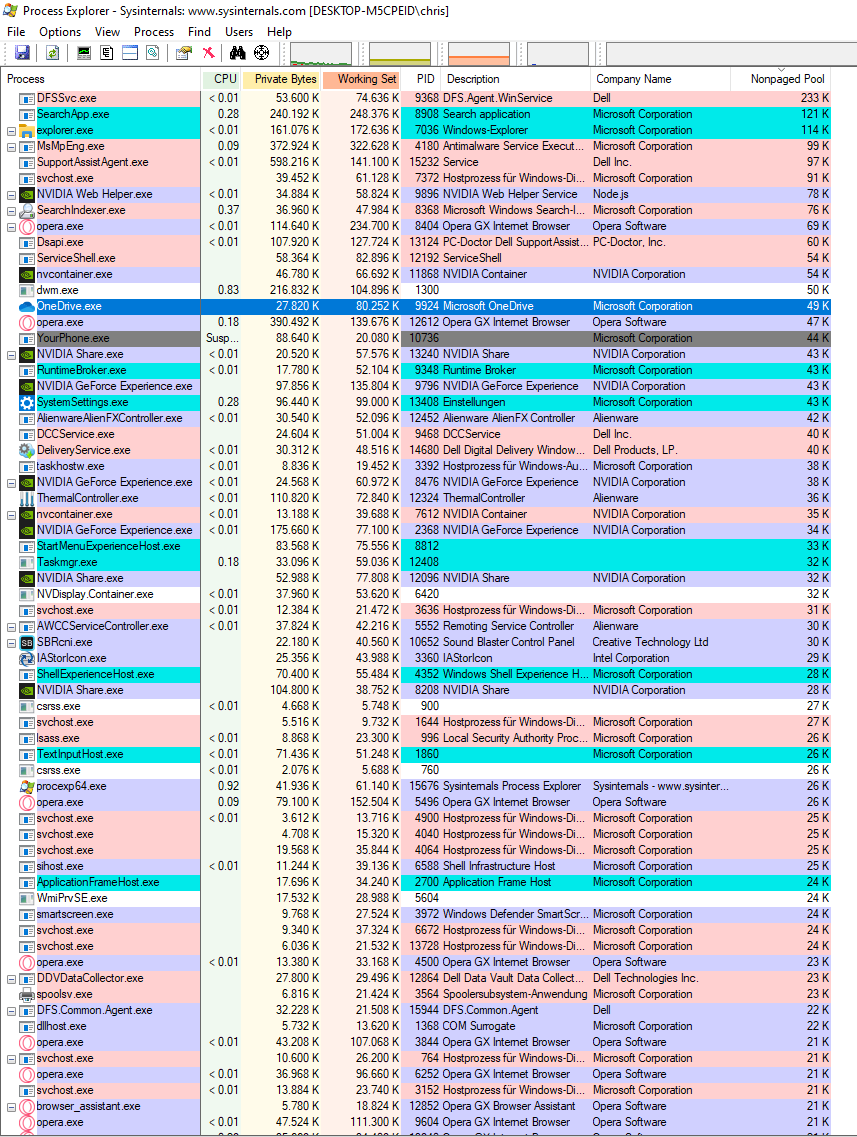
Task: Sort by the Working Set column header
Action: coord(361,79)
